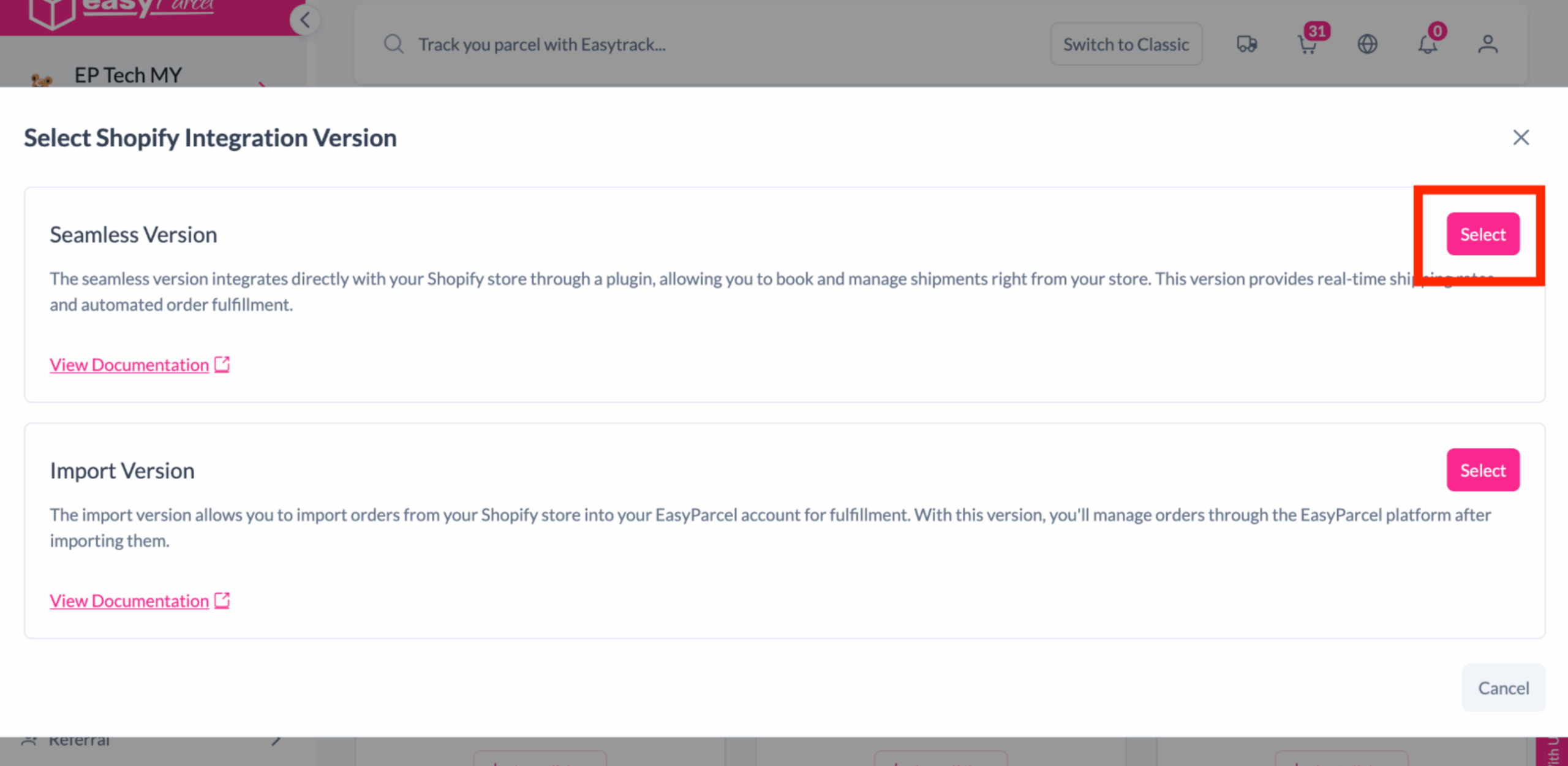This screenshot has width=1568, height=766.
Task: Open the shipments truck icon in the header
Action: (x=1246, y=44)
